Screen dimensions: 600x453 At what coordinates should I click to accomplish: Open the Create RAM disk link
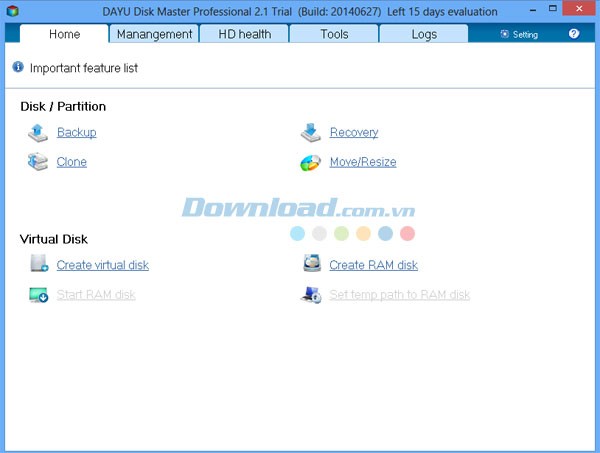click(x=373, y=265)
